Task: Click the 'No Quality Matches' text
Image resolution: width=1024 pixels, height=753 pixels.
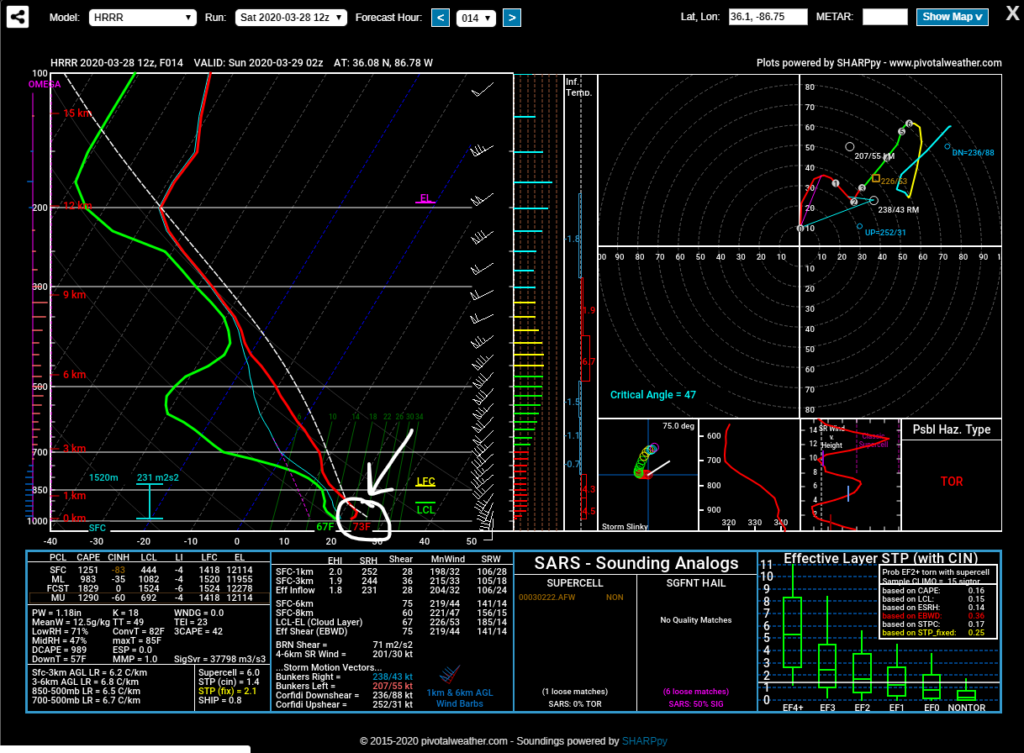Action: [x=696, y=620]
